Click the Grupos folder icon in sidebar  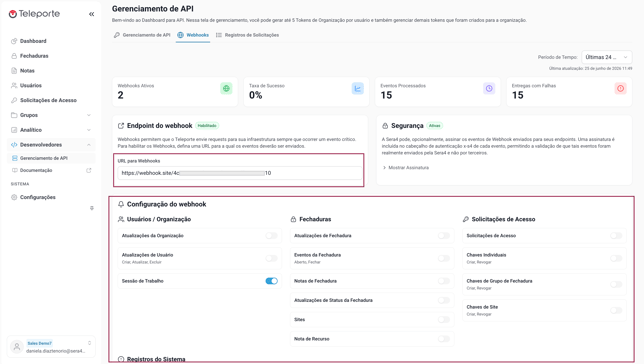(x=14, y=115)
